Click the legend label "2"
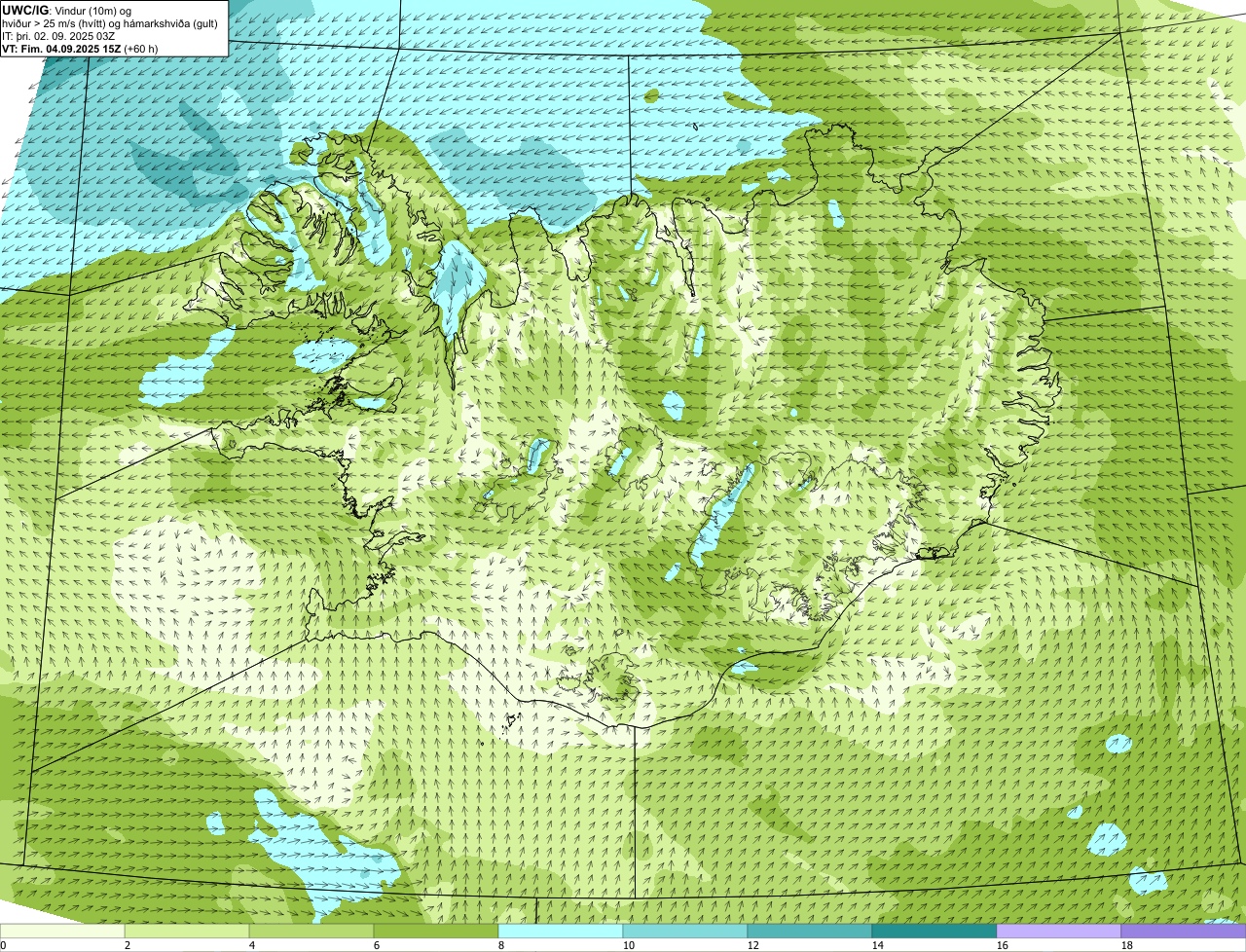The width and height of the screenshot is (1246, 952). click(x=128, y=945)
